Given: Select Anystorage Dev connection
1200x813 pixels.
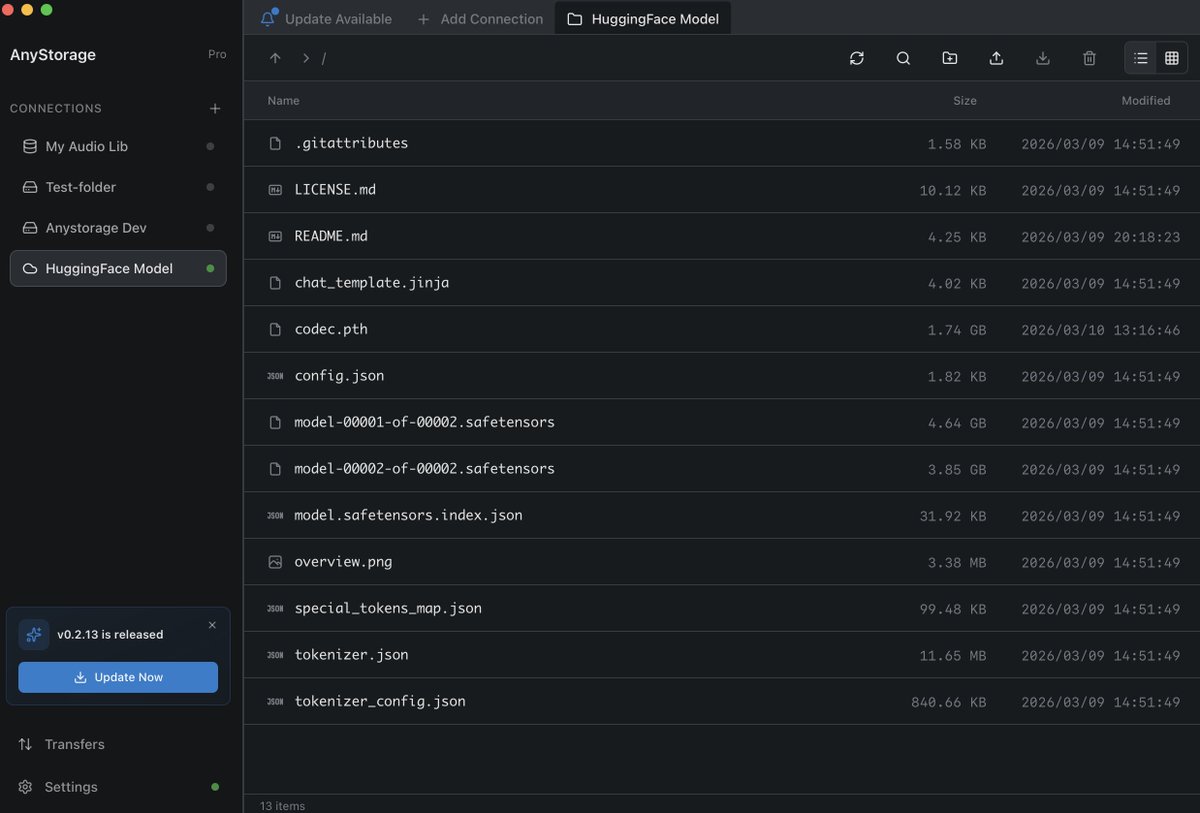Looking at the screenshot, I should [x=118, y=228].
